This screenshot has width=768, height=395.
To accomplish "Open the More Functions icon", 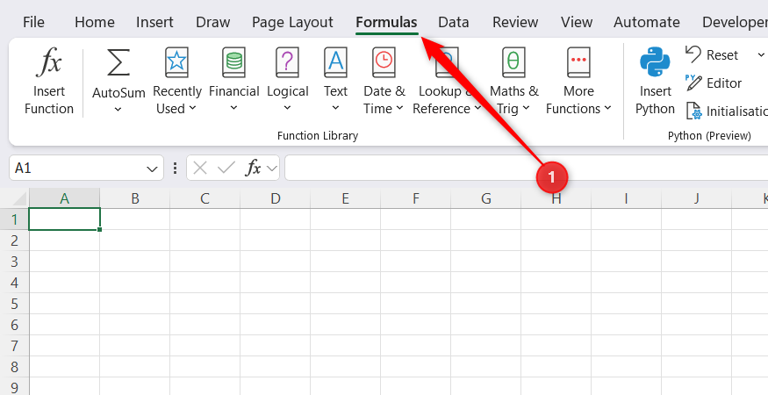I will pyautogui.click(x=578, y=62).
